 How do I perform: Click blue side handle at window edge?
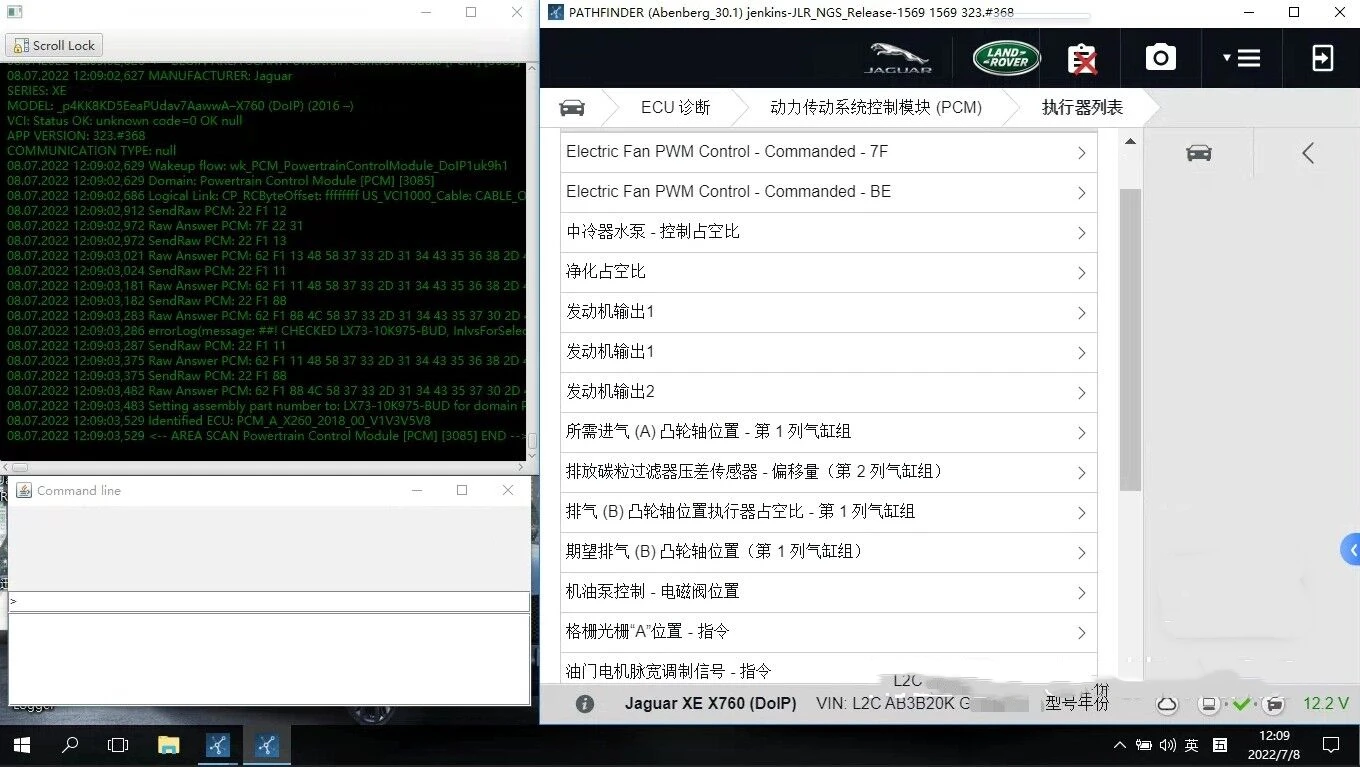1351,550
